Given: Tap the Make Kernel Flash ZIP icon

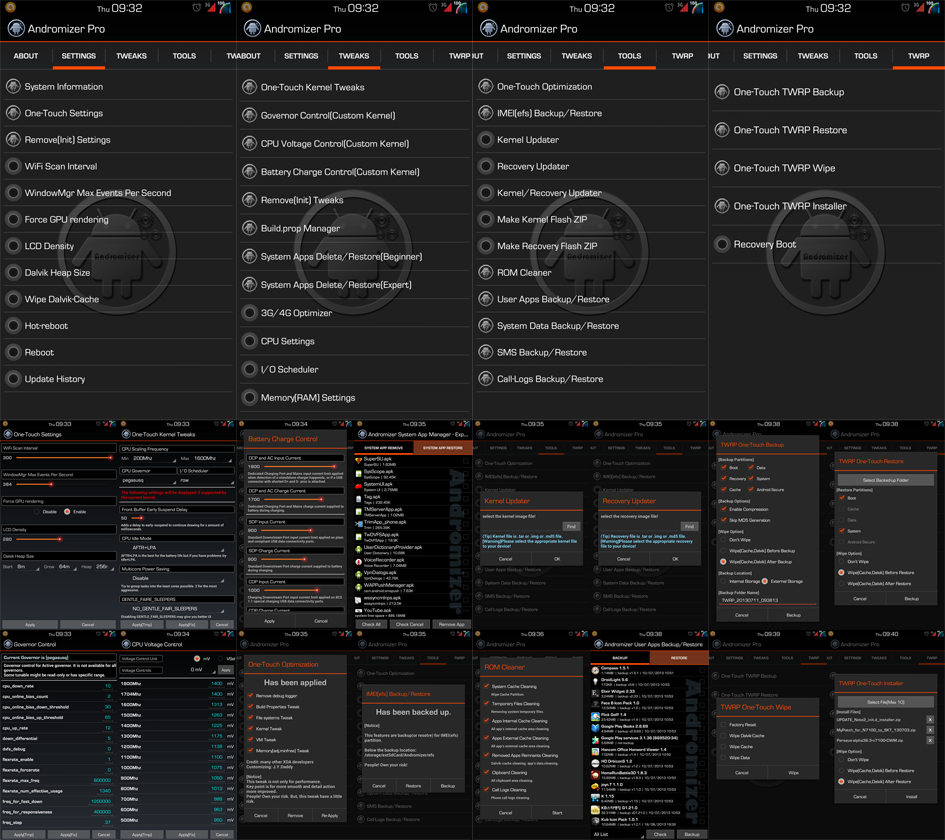Looking at the screenshot, I should pos(486,219).
